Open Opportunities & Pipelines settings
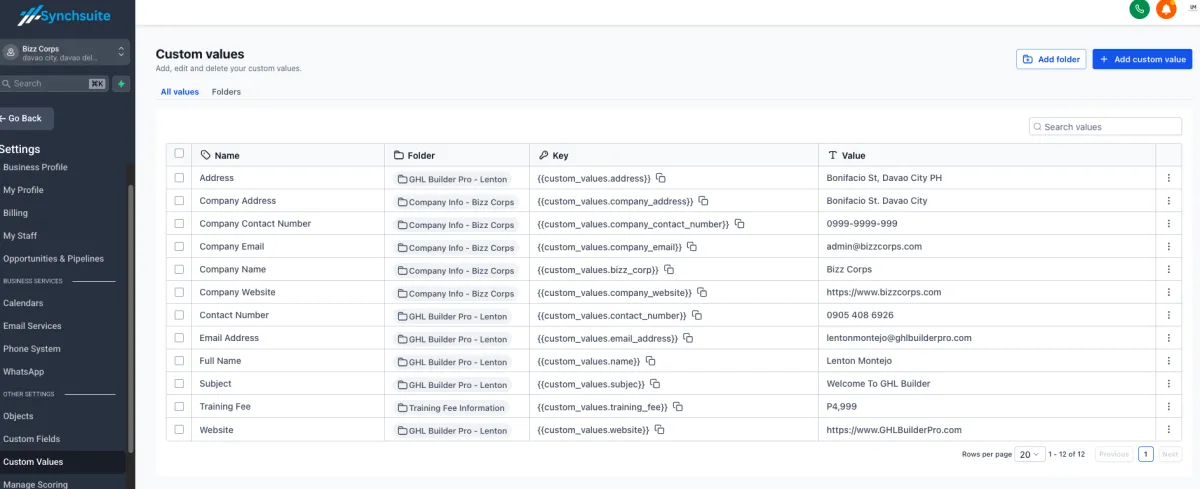The height and width of the screenshot is (489, 1200). pyautogui.click(x=53, y=259)
